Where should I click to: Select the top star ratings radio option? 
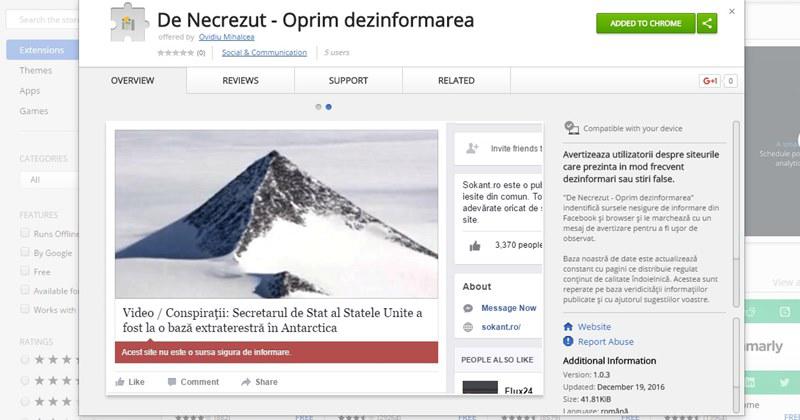coord(24,360)
